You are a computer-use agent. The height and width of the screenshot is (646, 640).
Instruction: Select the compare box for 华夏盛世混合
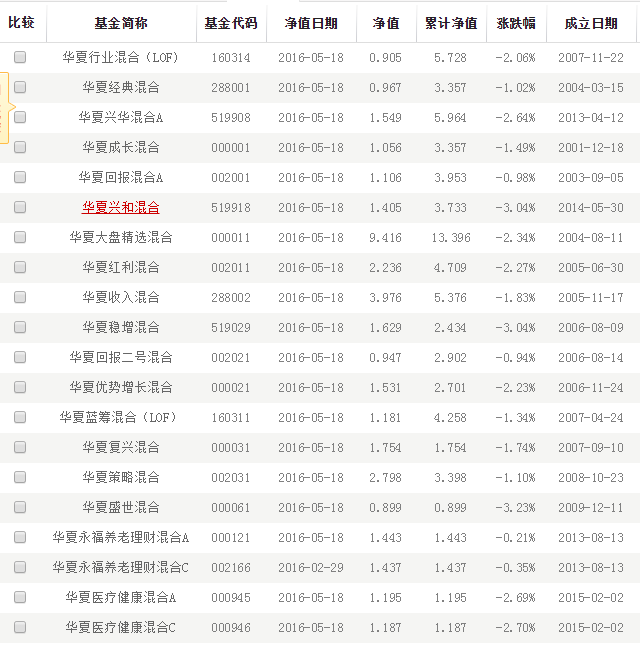coord(20,507)
